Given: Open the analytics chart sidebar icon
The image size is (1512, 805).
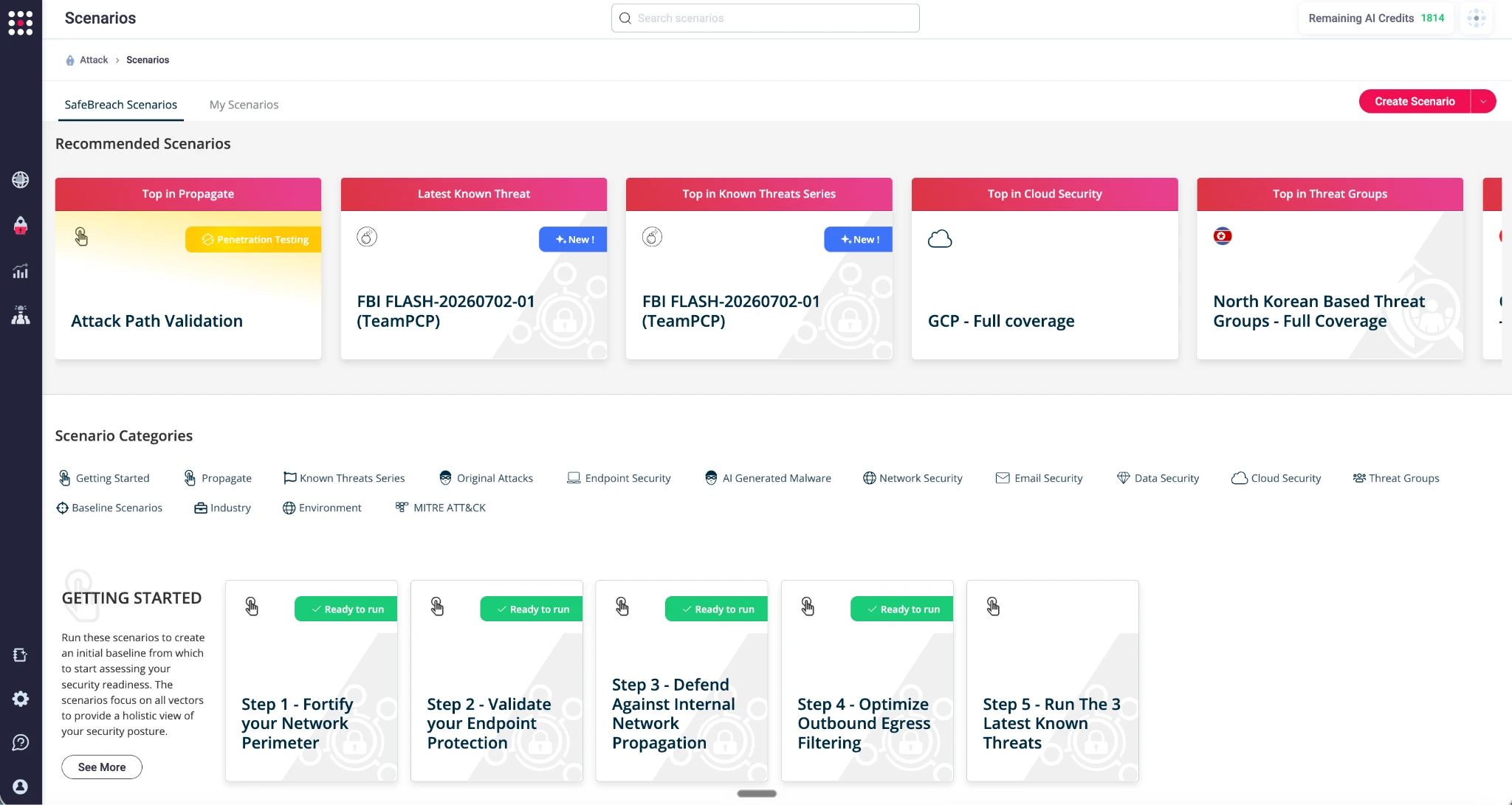Looking at the screenshot, I should [21, 272].
